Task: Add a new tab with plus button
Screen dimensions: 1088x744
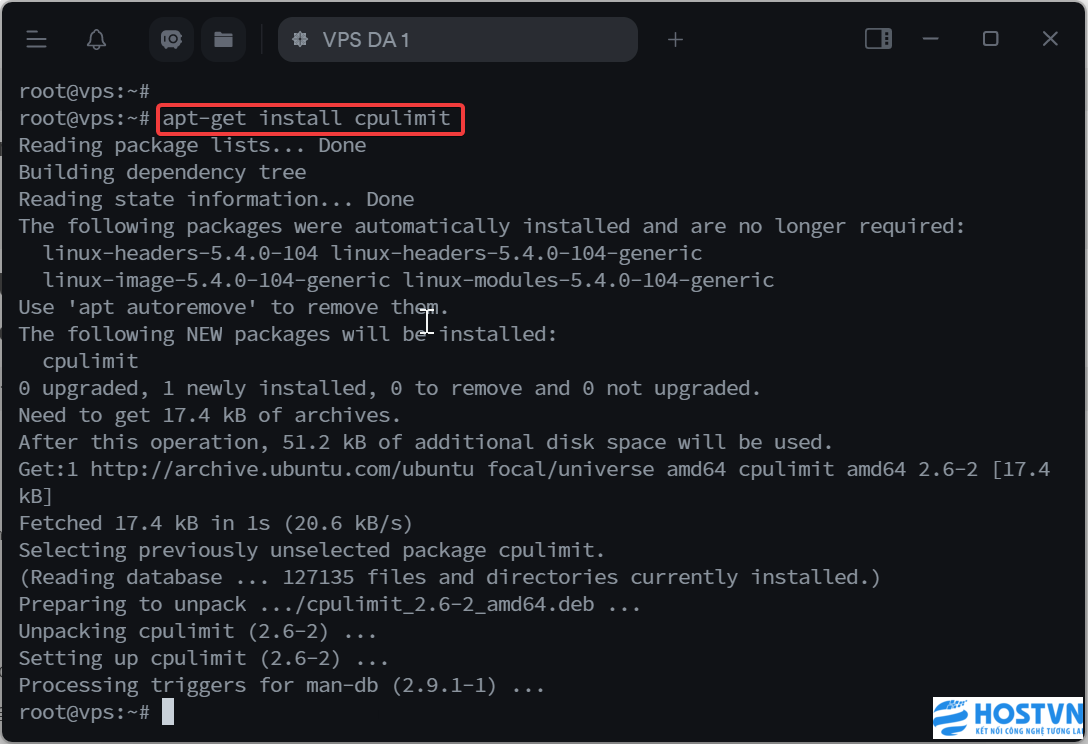Action: click(x=675, y=40)
